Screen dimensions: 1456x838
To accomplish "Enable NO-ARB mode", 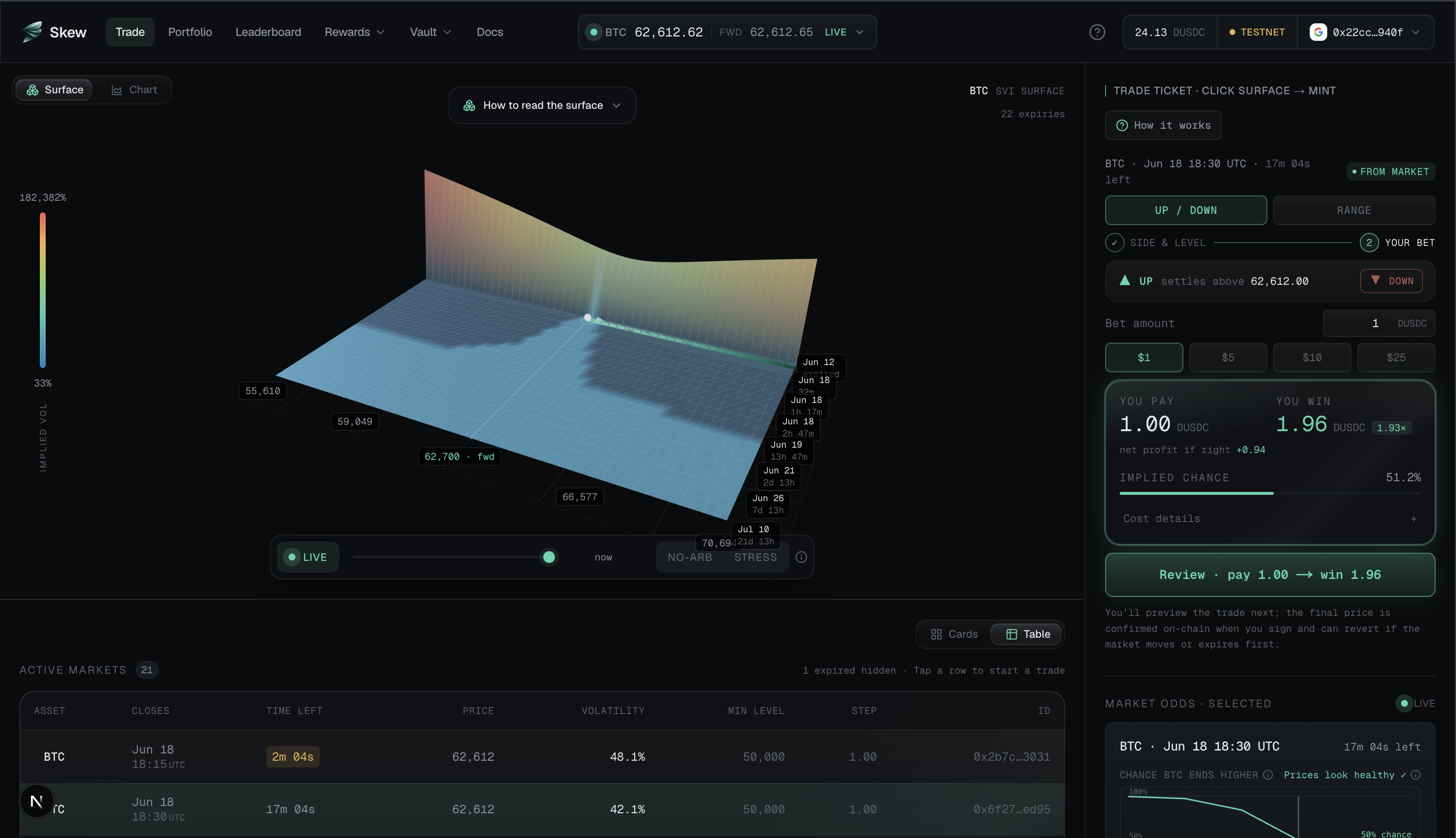I will [x=690, y=557].
